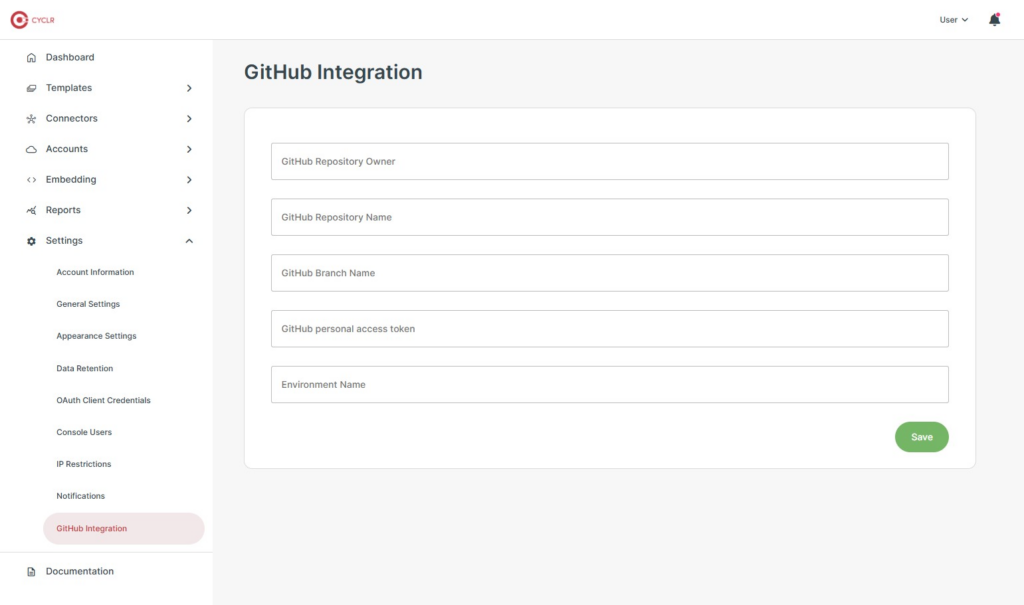Open General Settings
This screenshot has width=1024, height=605.
point(88,304)
